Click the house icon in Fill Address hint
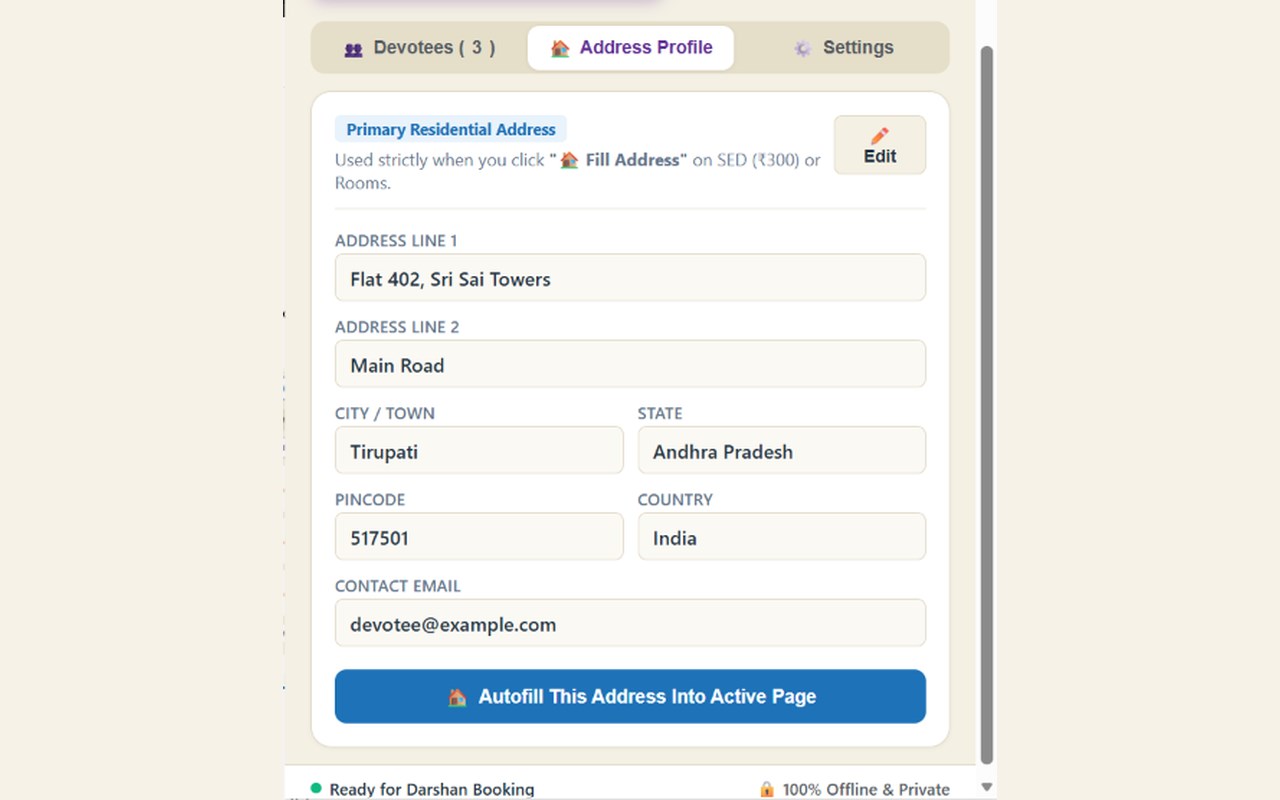1280x800 pixels. (569, 160)
